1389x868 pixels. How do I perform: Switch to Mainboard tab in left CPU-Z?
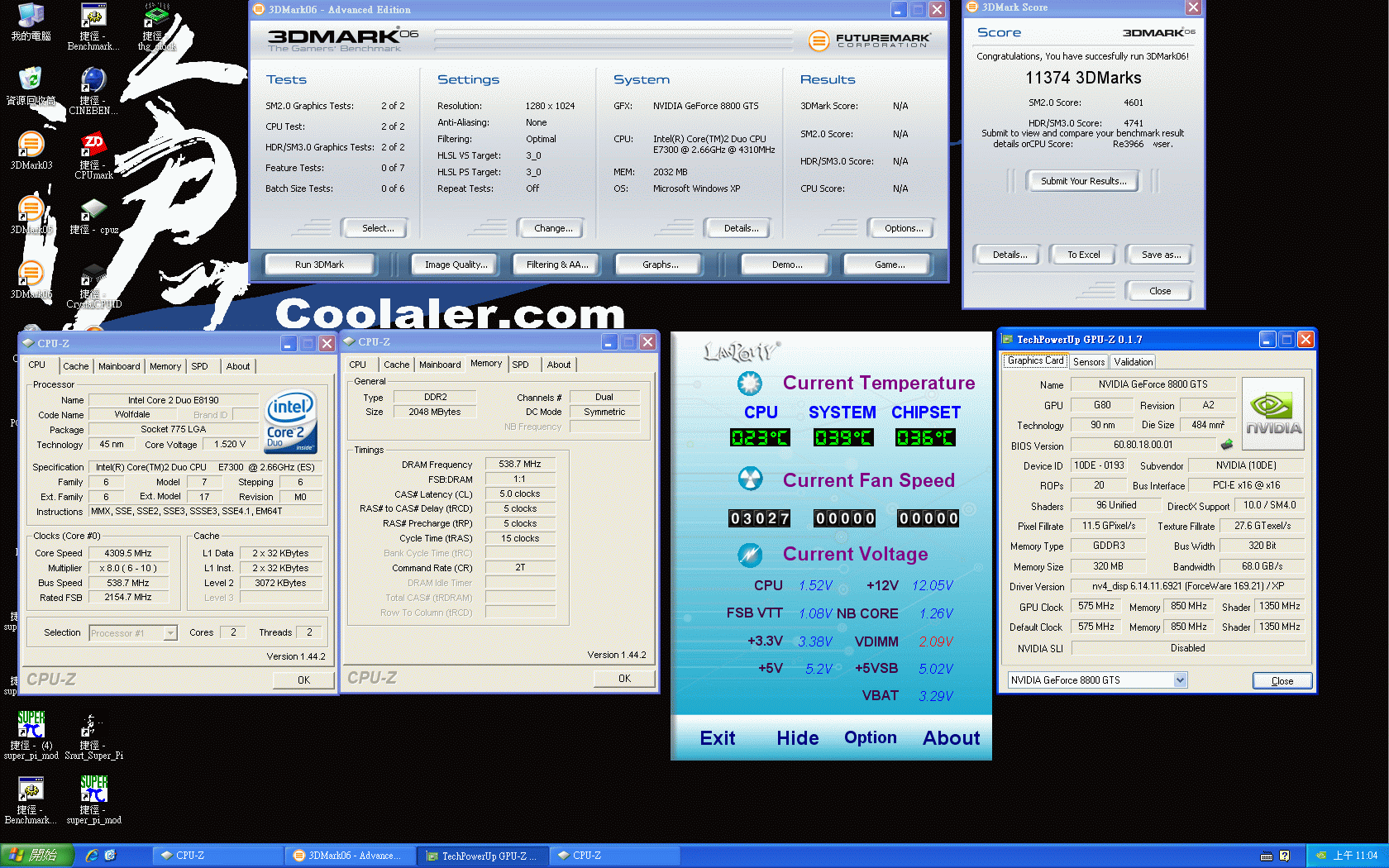[x=119, y=366]
